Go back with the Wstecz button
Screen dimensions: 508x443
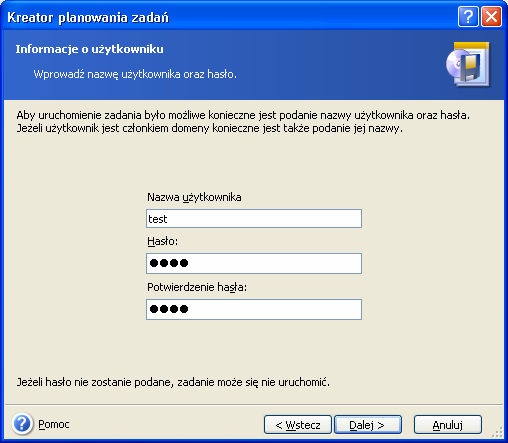[298, 425]
